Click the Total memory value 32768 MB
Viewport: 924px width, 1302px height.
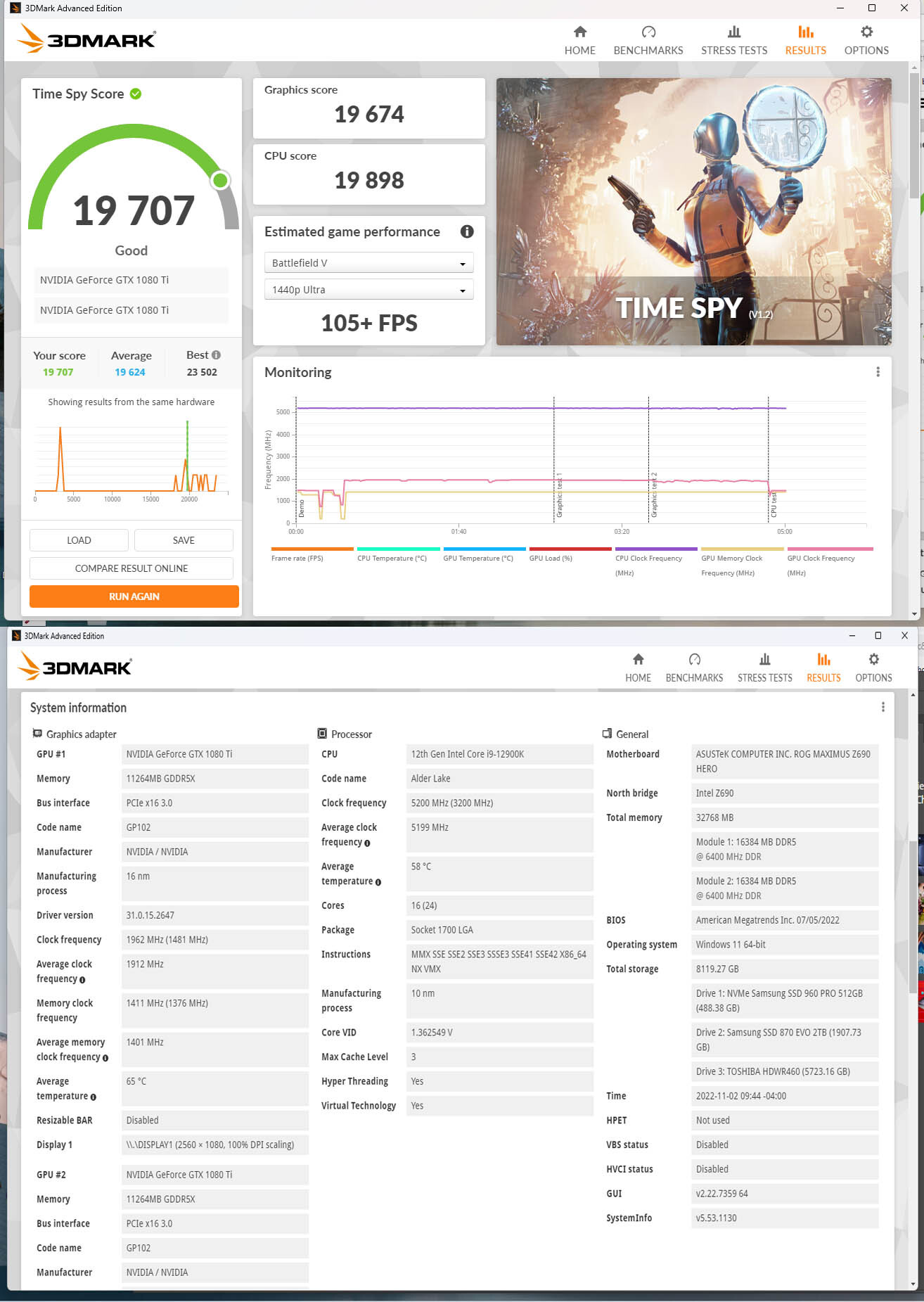tap(784, 817)
